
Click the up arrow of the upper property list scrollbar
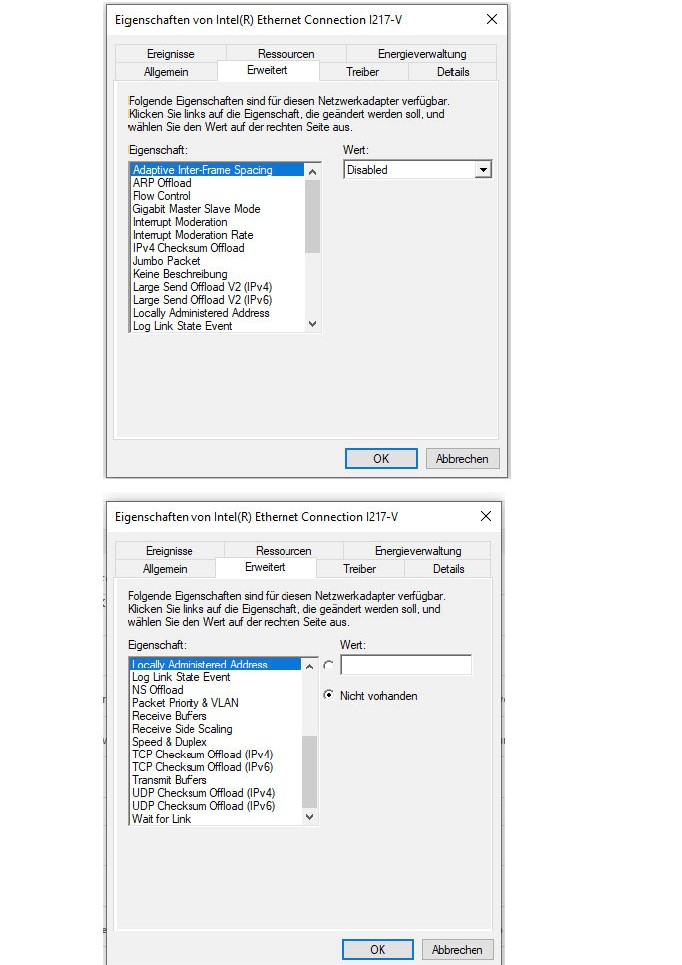coord(312,171)
